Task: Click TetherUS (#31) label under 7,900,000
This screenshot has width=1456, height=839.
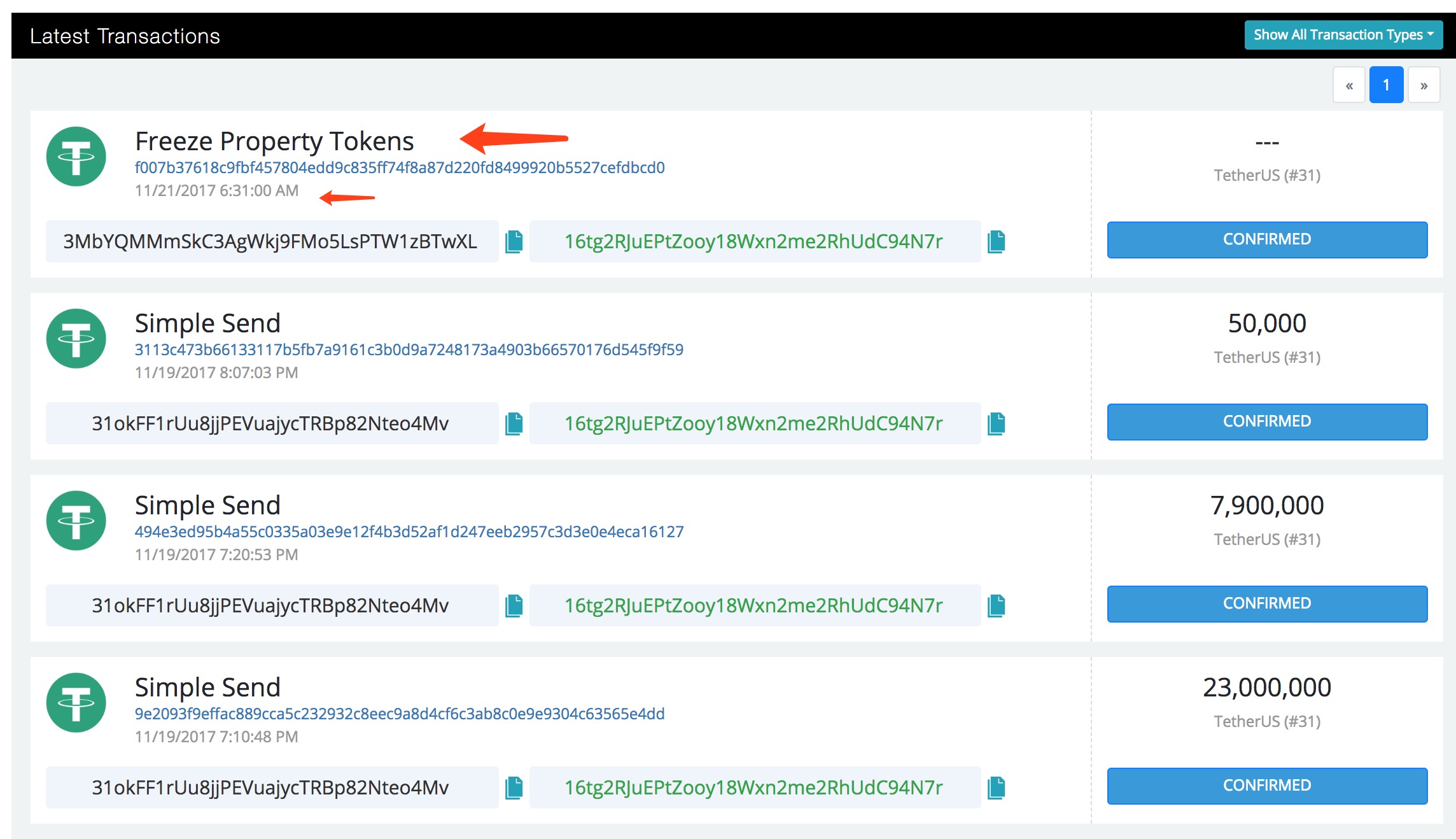Action: click(1267, 539)
